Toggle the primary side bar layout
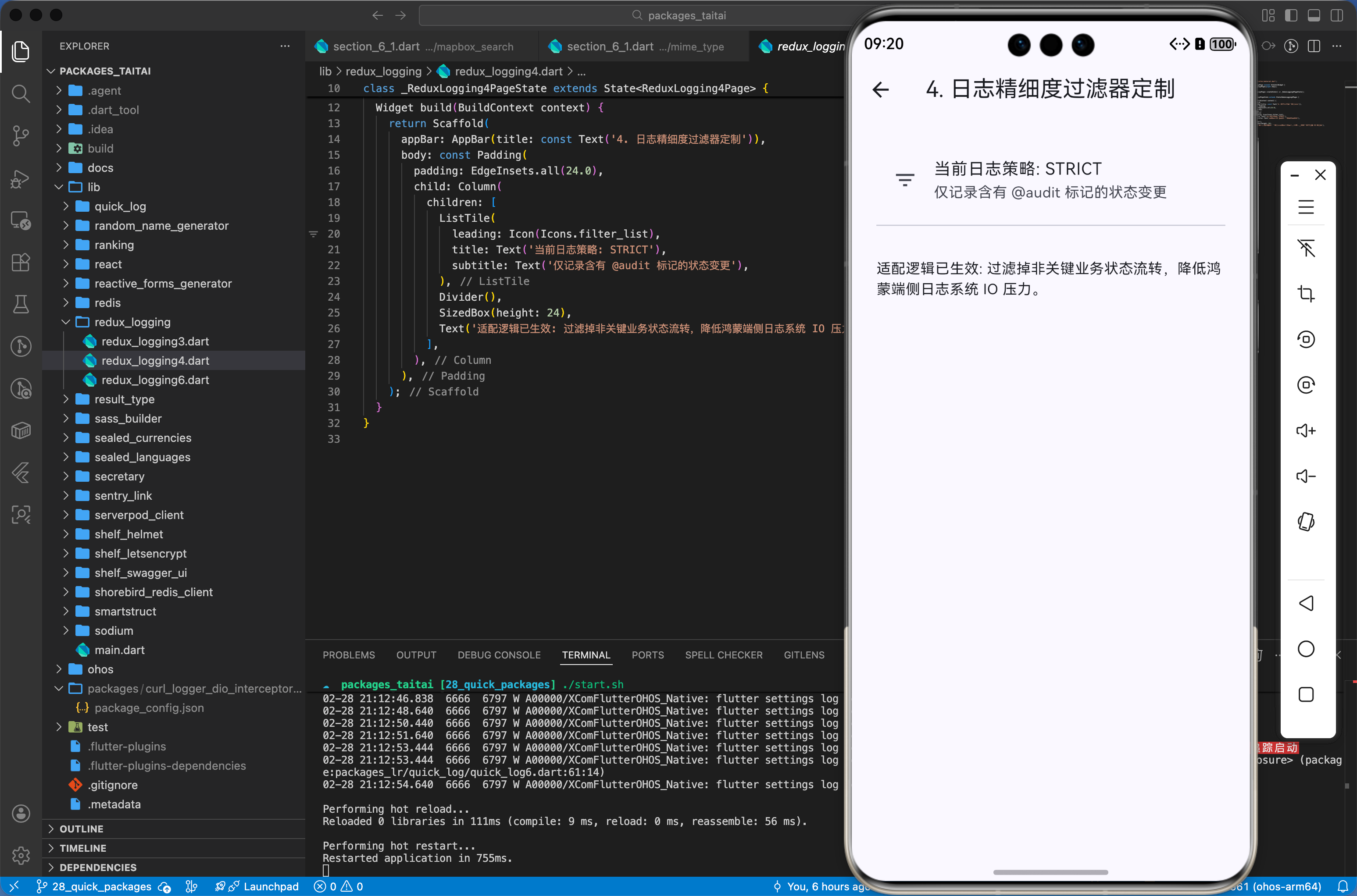 pyautogui.click(x=1291, y=15)
